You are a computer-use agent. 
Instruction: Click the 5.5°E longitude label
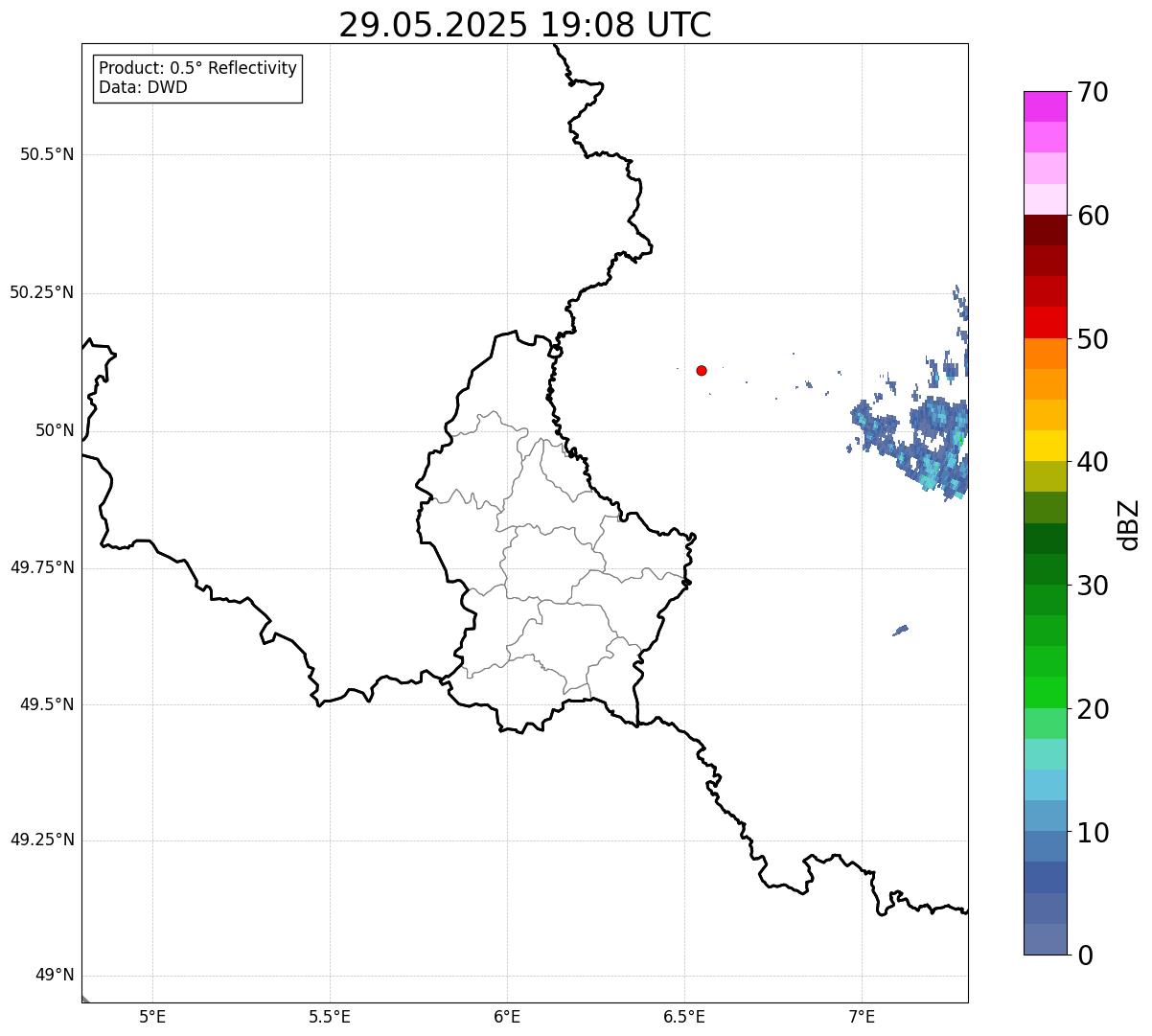(x=330, y=1016)
